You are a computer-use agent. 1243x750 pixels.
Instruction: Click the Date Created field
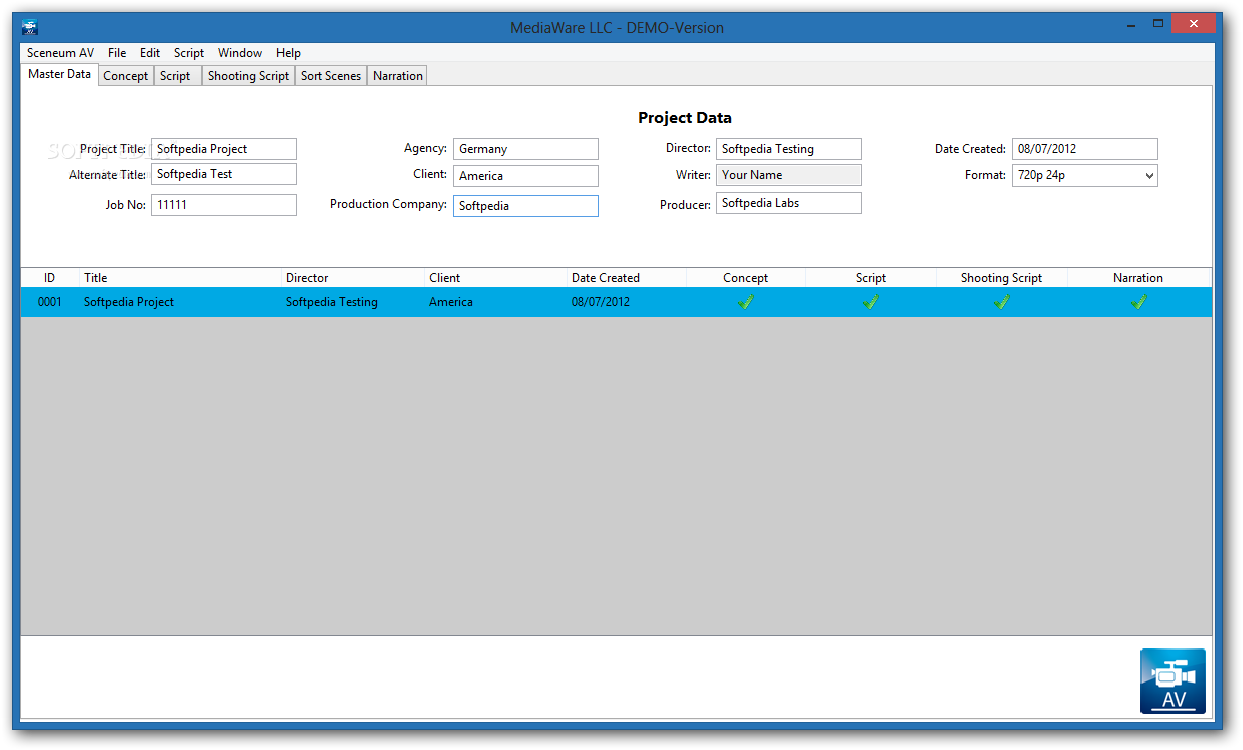click(1085, 149)
